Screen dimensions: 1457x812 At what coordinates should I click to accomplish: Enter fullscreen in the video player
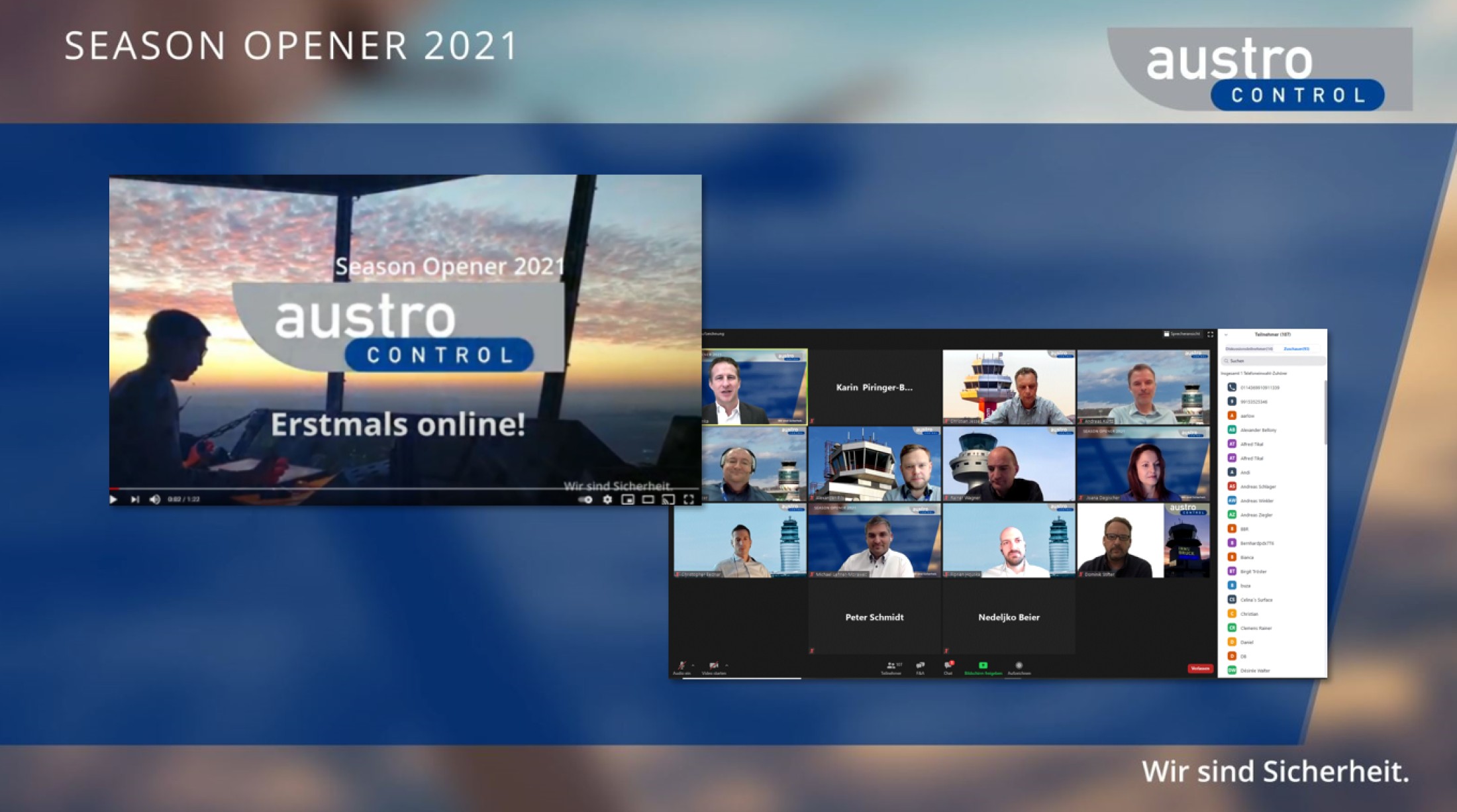[x=689, y=499]
